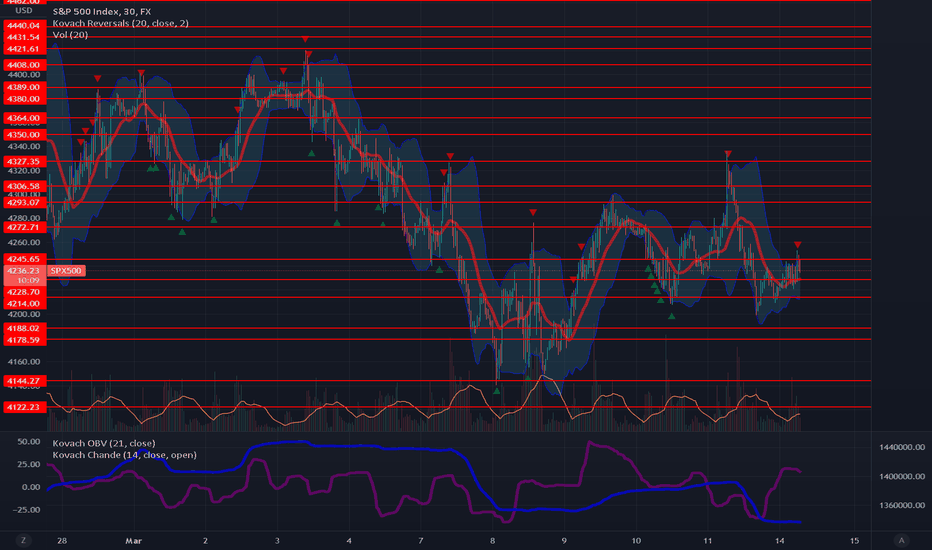Click the 4440.04 red price level label
Viewport: 932px width, 550px height.
point(24,26)
